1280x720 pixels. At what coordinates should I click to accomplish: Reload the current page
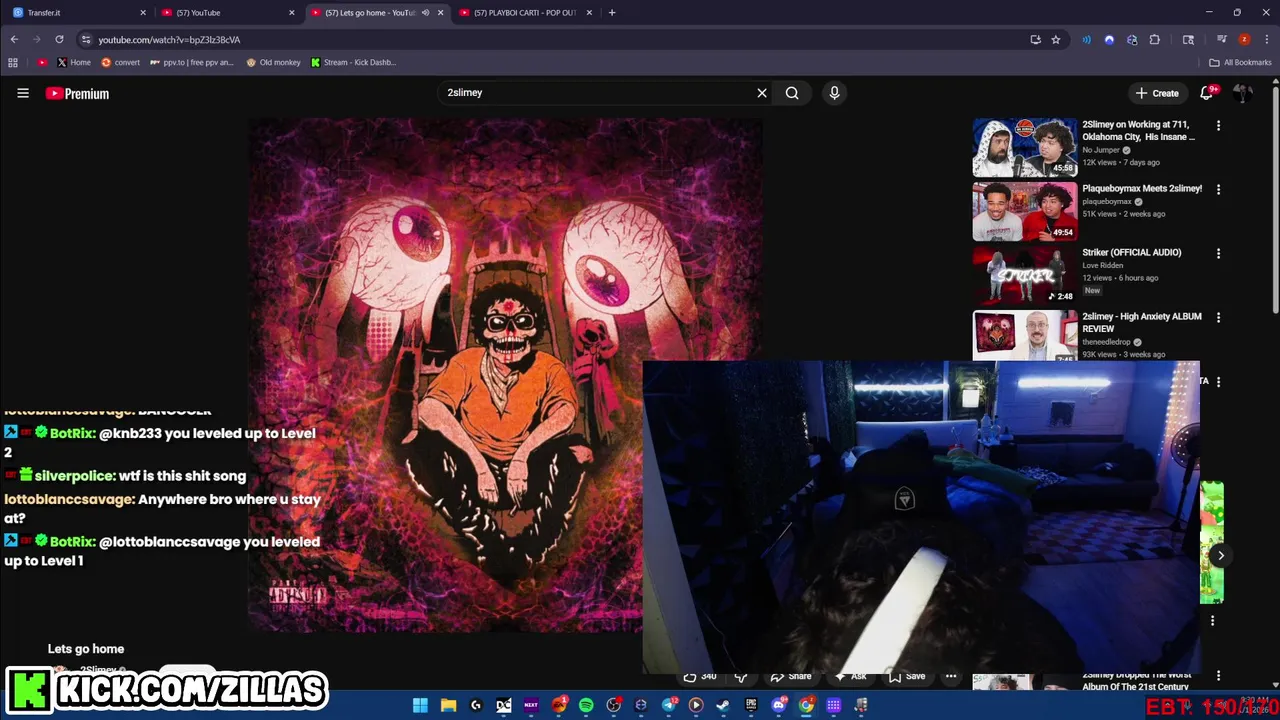[x=59, y=39]
